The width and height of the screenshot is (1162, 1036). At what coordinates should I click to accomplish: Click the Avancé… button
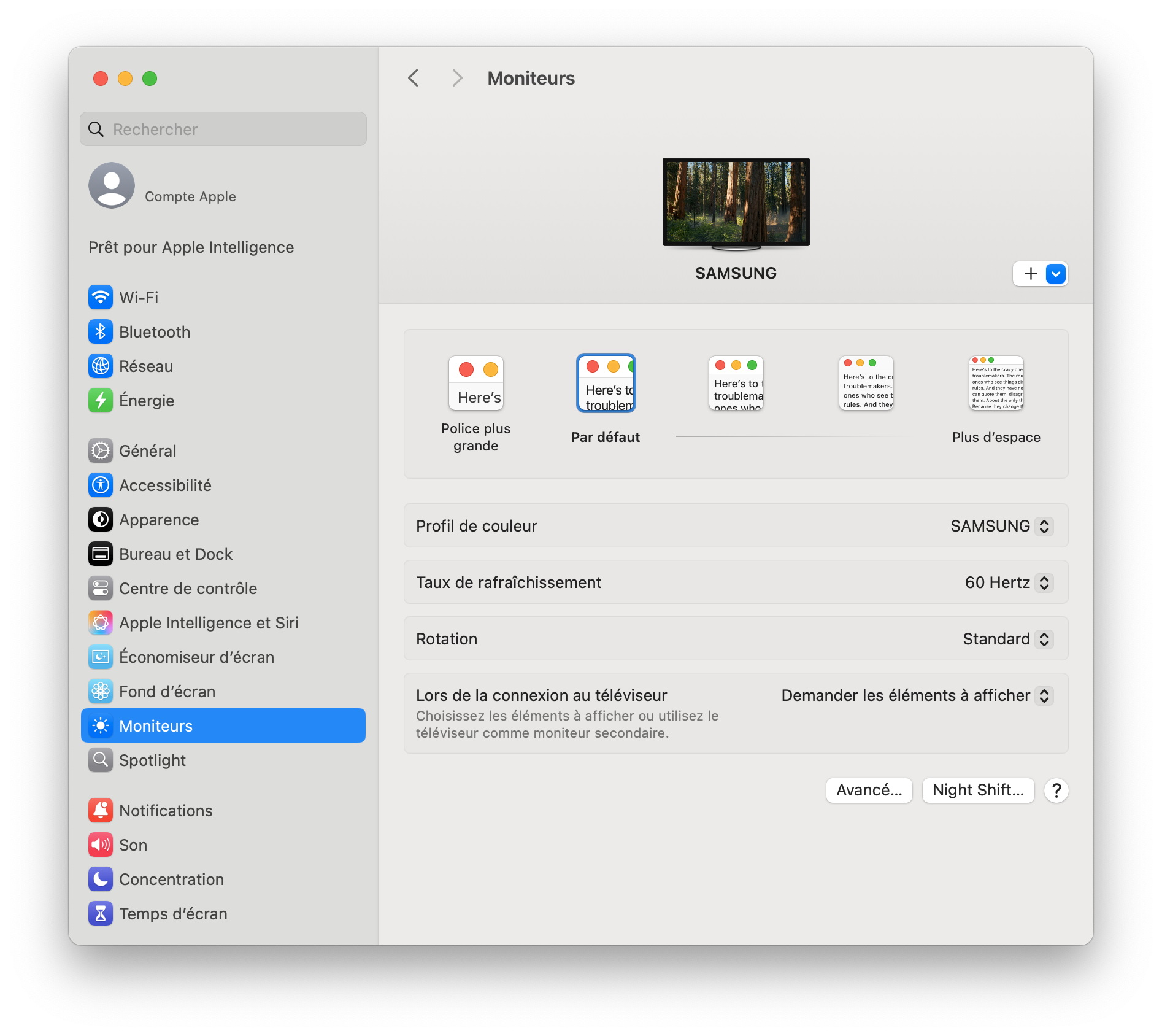869,791
